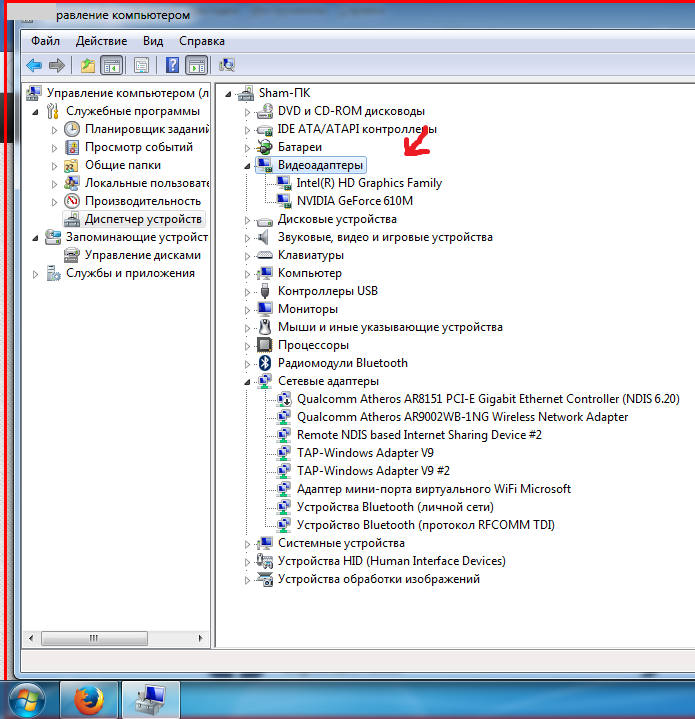Click the Радиомодули Bluetooth icon
Viewport: 695px width, 719px height.
click(x=265, y=363)
